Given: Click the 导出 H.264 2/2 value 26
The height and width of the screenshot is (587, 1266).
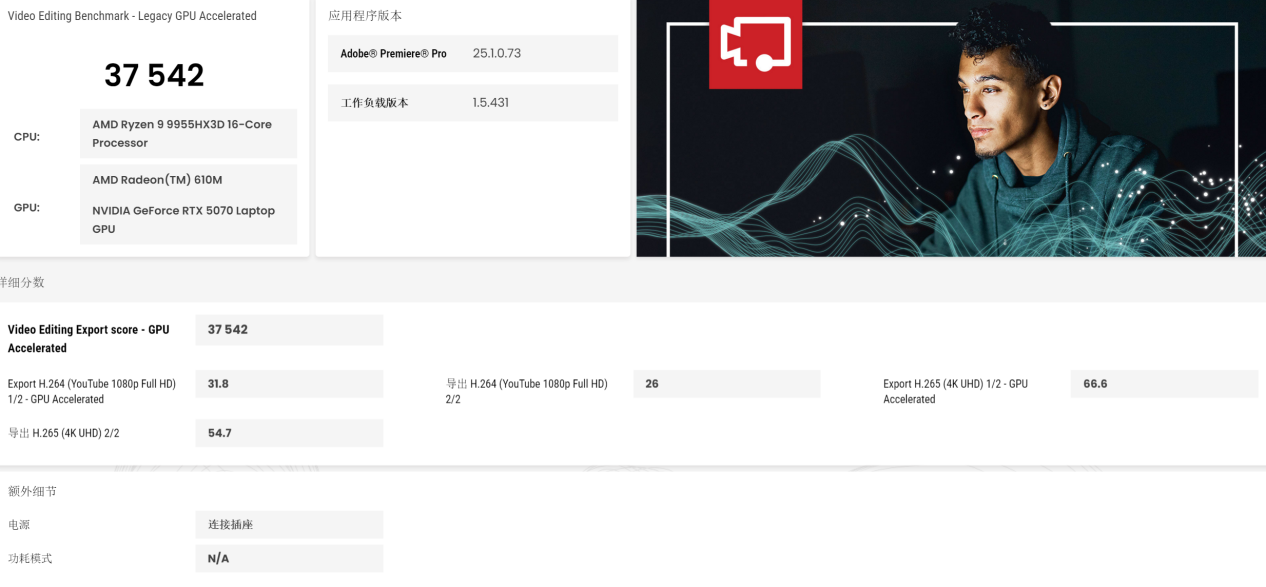Looking at the screenshot, I should pyautogui.click(x=726, y=384).
